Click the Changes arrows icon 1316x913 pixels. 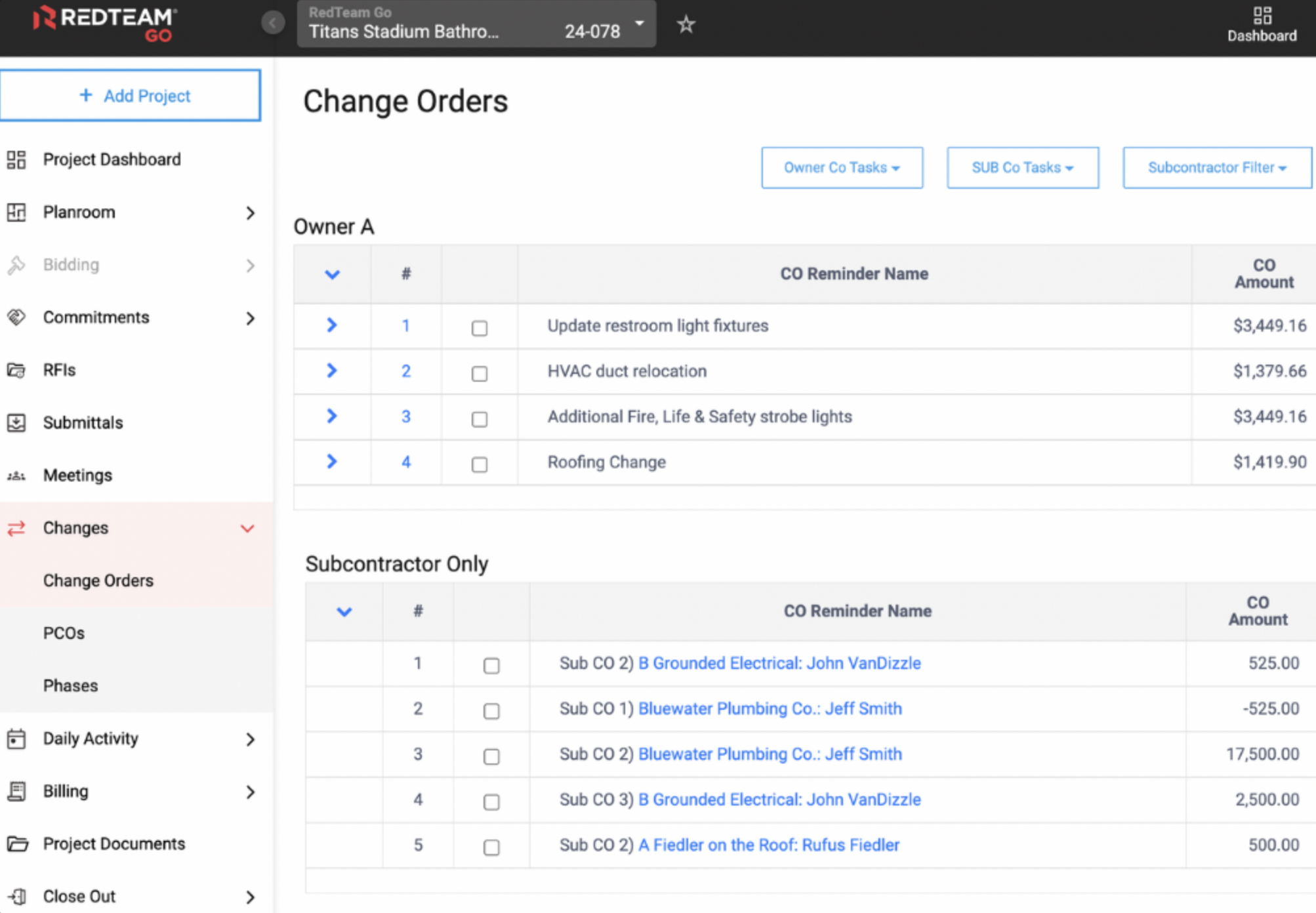point(16,528)
